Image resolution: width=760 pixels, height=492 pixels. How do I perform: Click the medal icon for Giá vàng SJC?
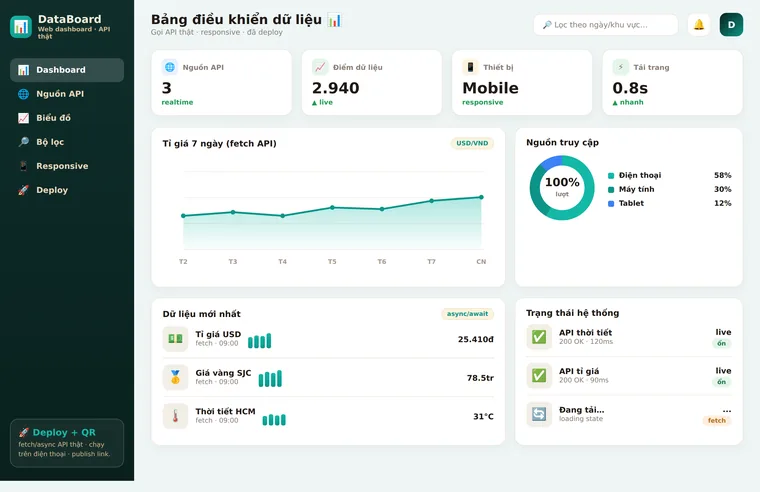pos(175,377)
